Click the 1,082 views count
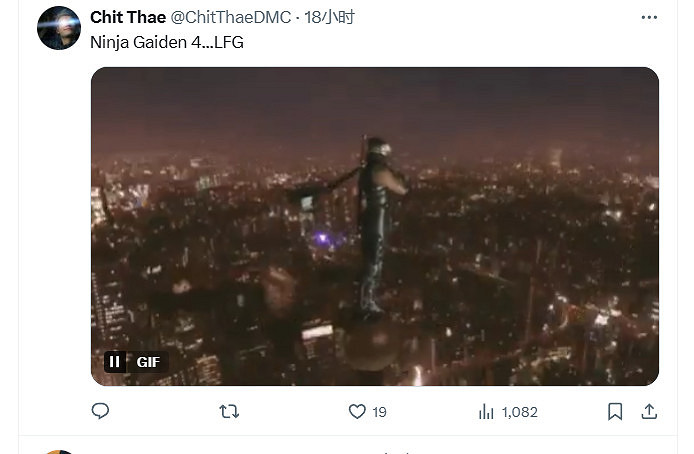Viewport: 694px width, 454px height. point(519,411)
